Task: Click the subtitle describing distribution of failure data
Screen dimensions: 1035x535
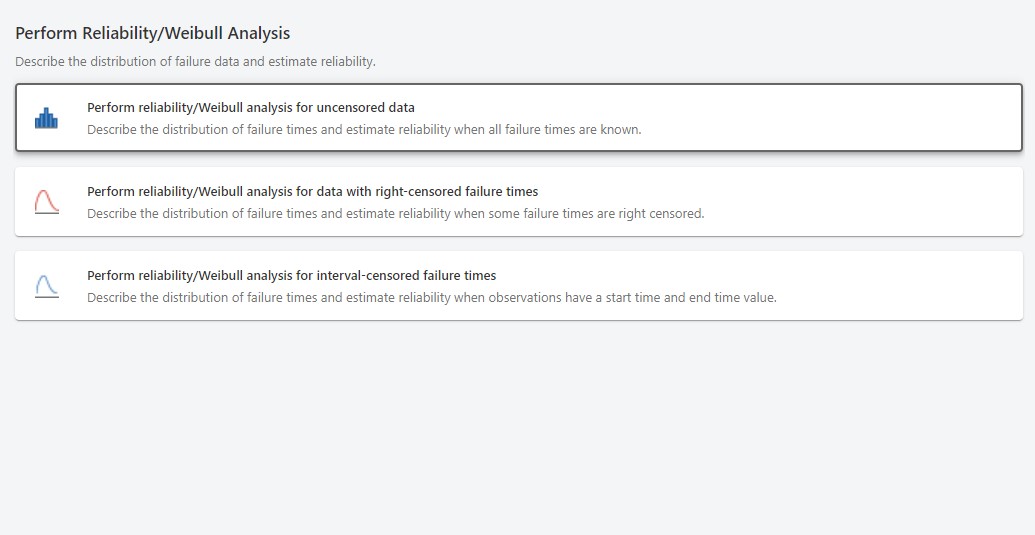Action: [195, 61]
